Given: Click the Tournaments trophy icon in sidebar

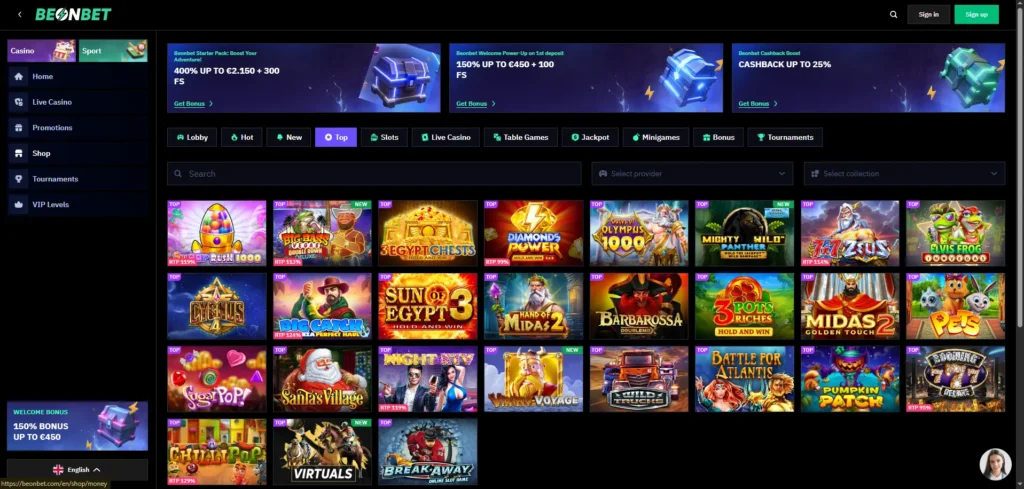Looking at the screenshot, I should (19, 179).
